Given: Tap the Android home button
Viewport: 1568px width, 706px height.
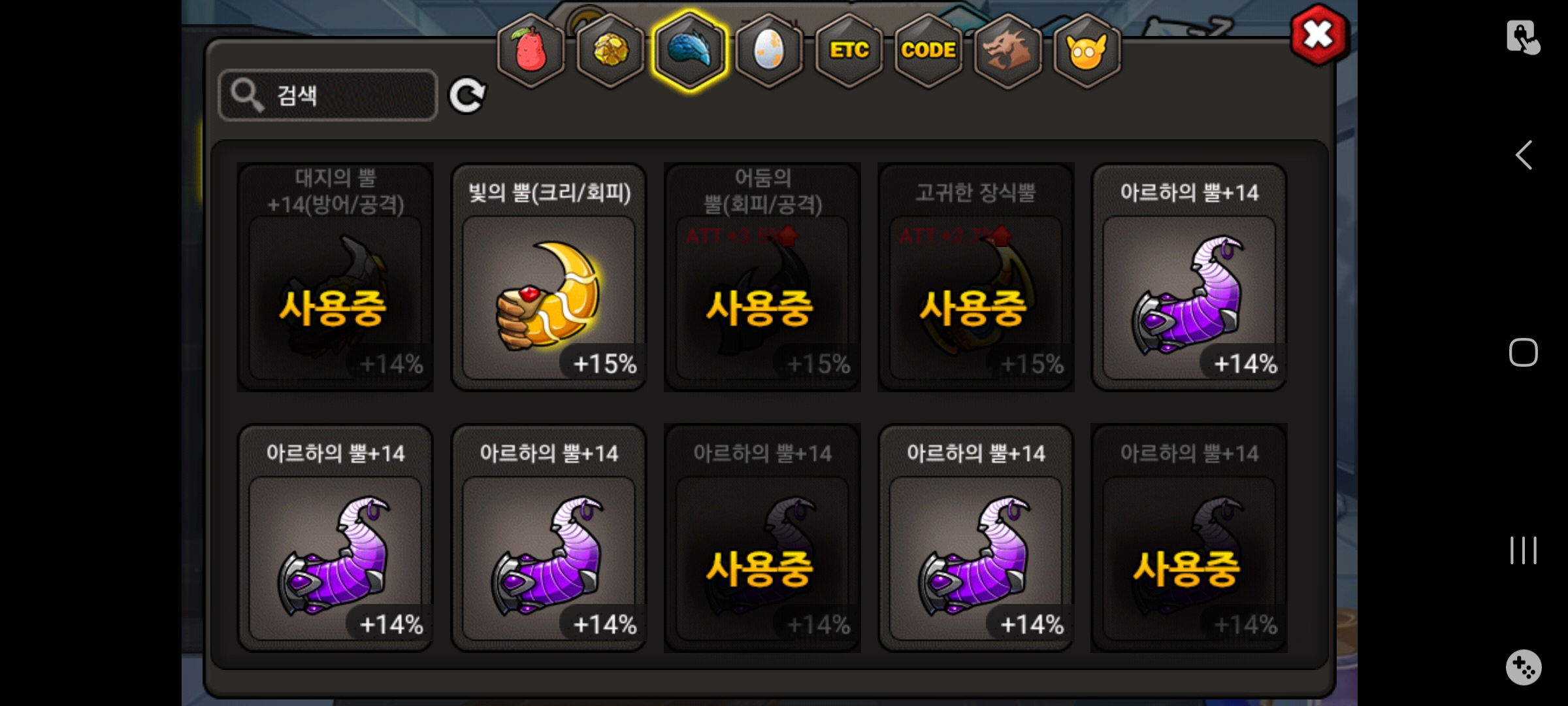Looking at the screenshot, I should click(1524, 353).
